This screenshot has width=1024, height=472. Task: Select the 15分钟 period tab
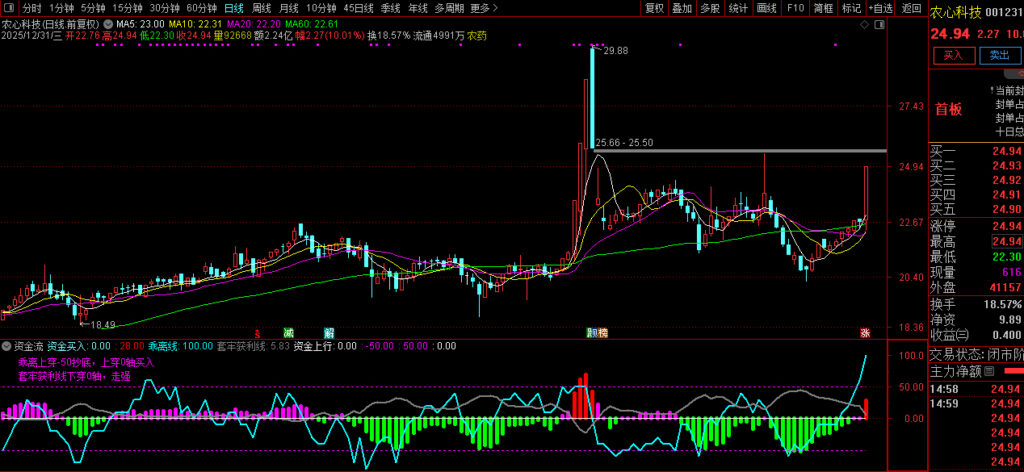127,8
